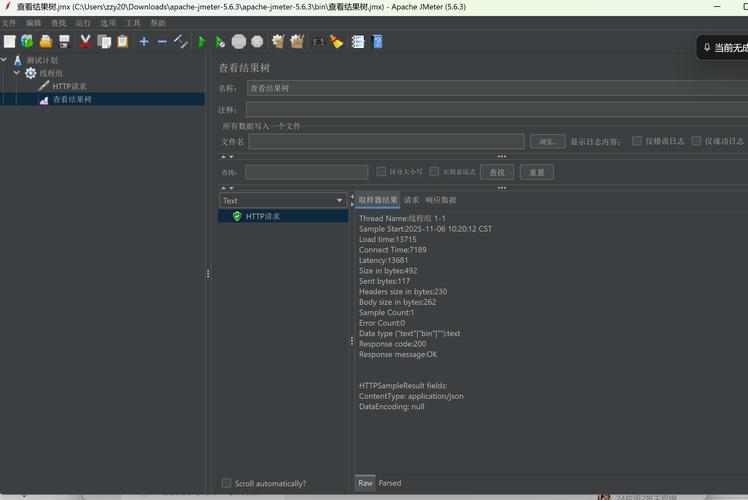Switch to the 取样器结果 tab
Screen dimensions: 748x500
pyautogui.click(x=377, y=200)
